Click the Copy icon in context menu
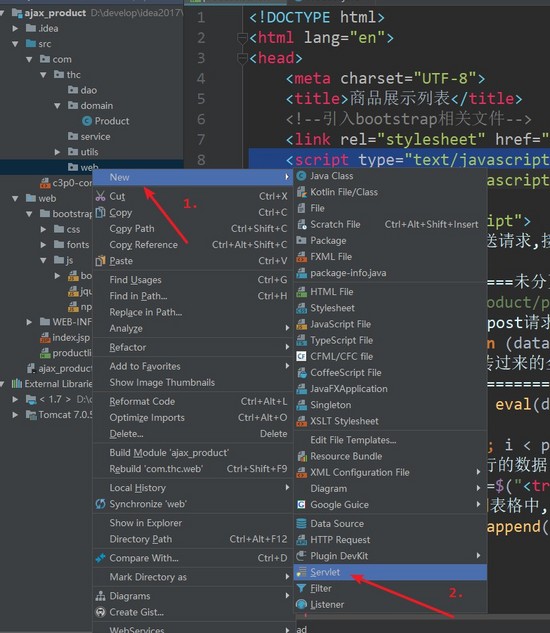Image resolution: width=550 pixels, height=633 pixels. click(x=101, y=212)
